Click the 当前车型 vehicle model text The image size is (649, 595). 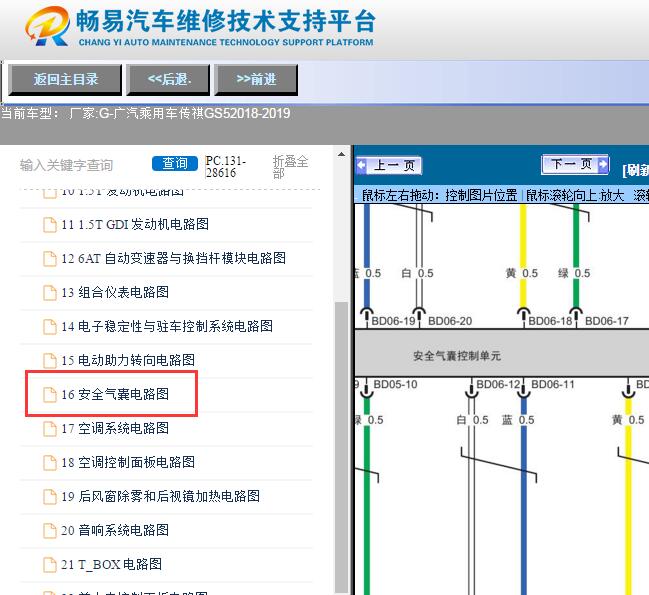pyautogui.click(x=146, y=113)
